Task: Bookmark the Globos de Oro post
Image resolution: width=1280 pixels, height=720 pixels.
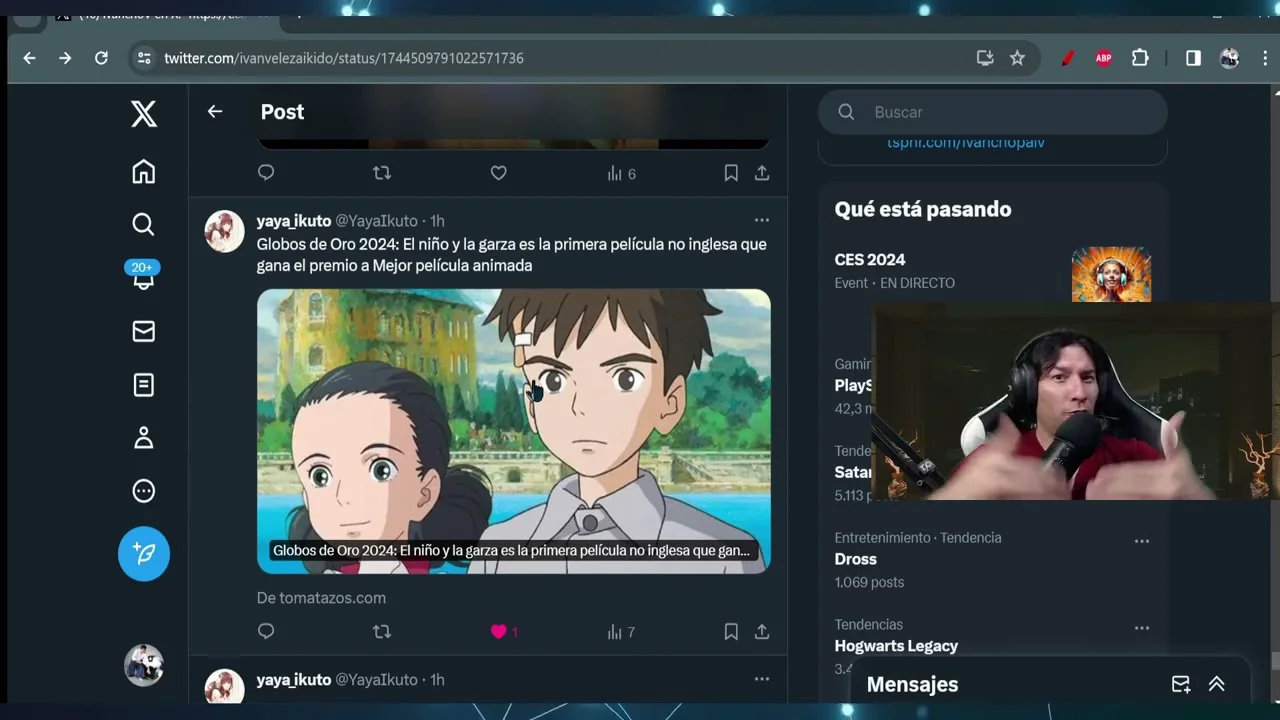Action: click(x=731, y=632)
